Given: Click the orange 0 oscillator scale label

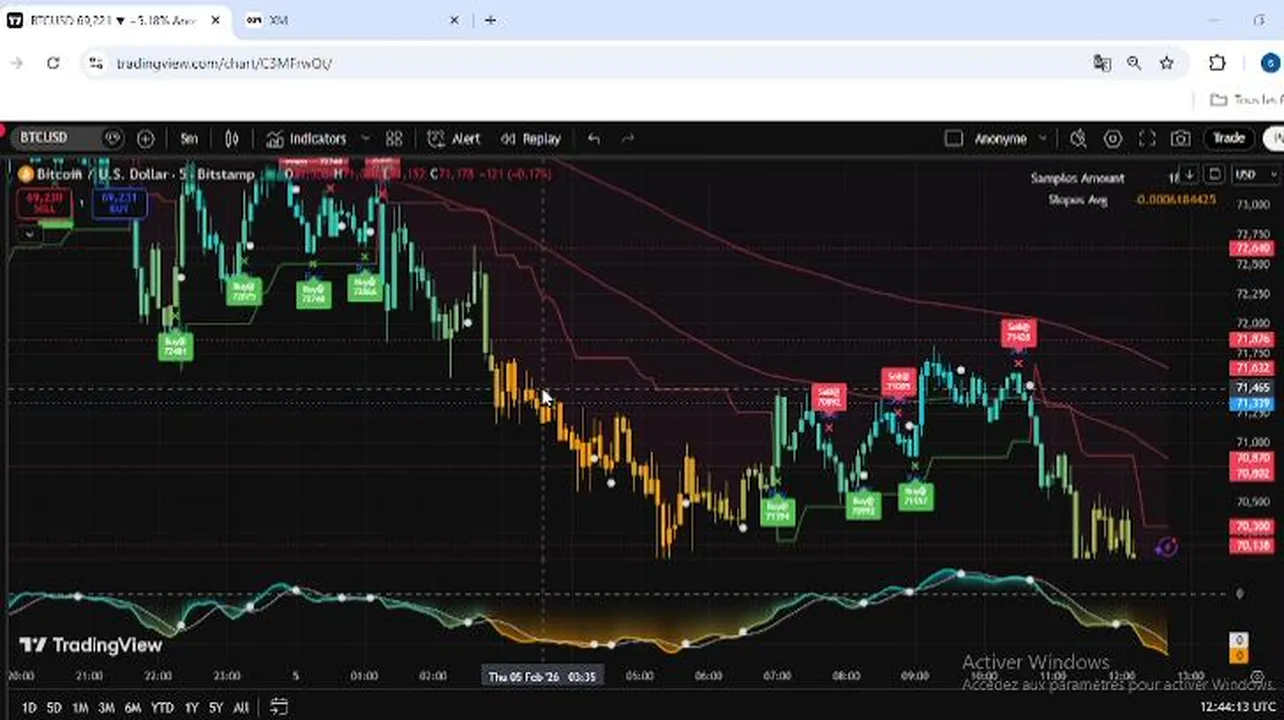Looking at the screenshot, I should (1239, 655).
